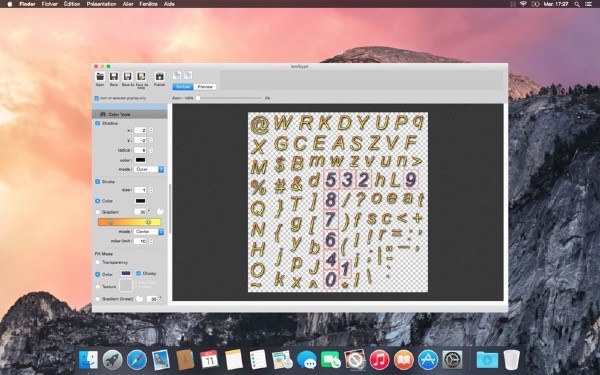This screenshot has width=600, height=375.
Task: Click the stroke size stepper
Action: tap(151, 190)
